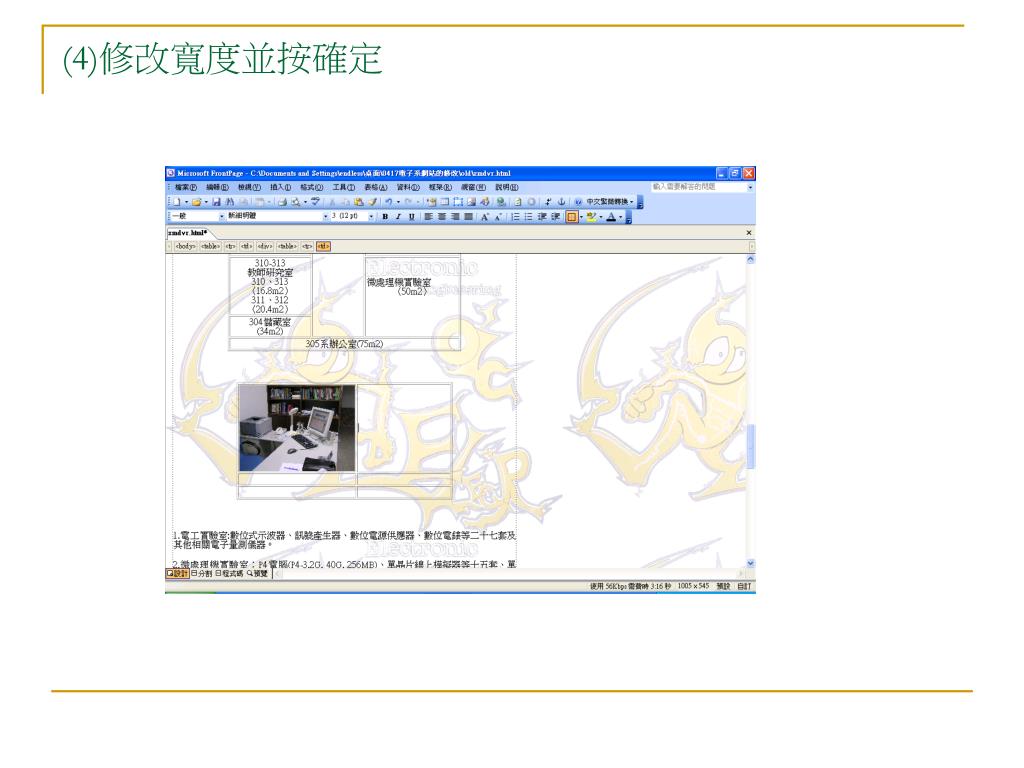Expand the Undo history dropdown arrow
This screenshot has width=1024, height=768.
pyautogui.click(x=398, y=202)
